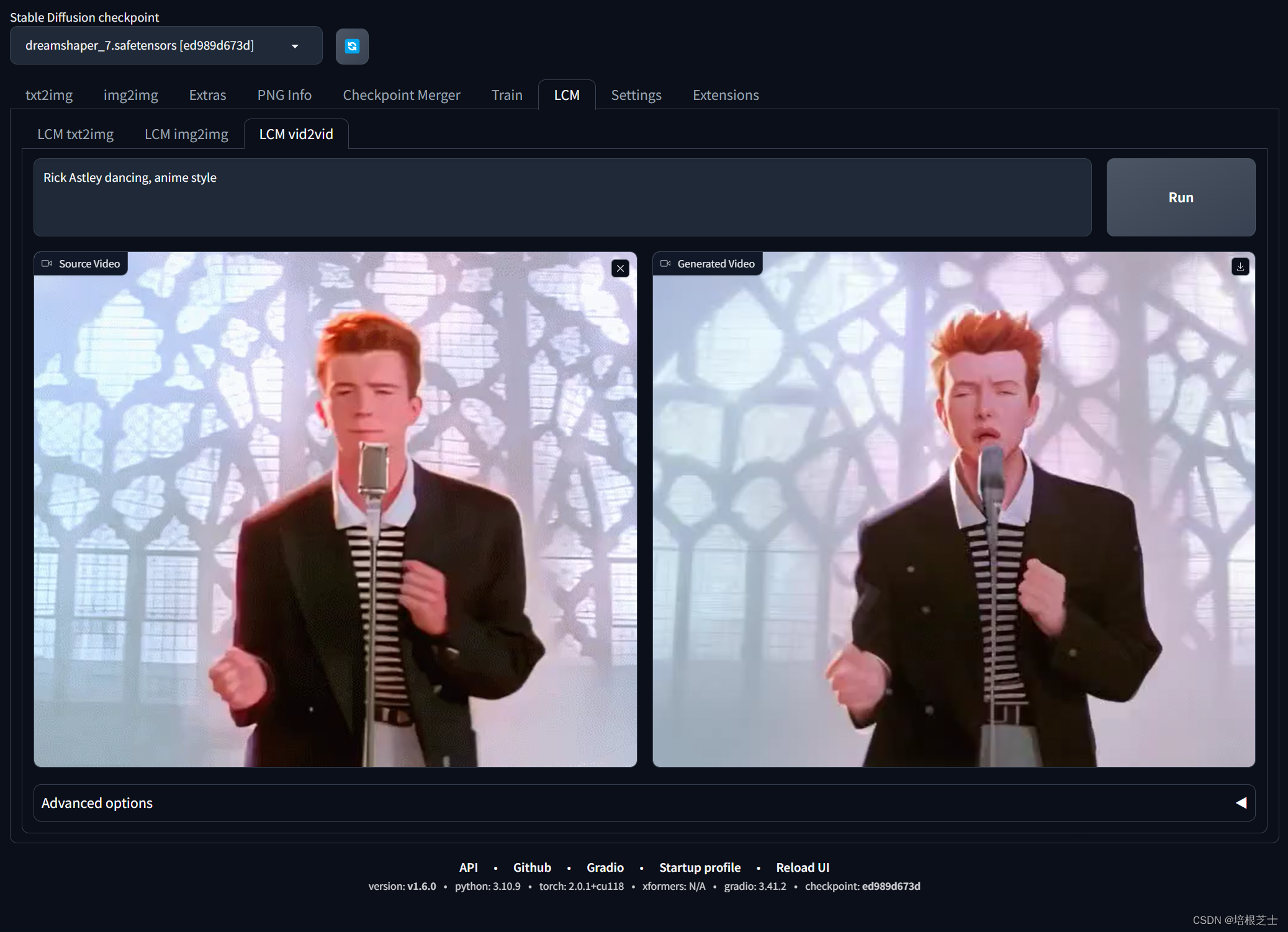Switch to LCM txt2img tab
1288x932 pixels.
coord(76,134)
